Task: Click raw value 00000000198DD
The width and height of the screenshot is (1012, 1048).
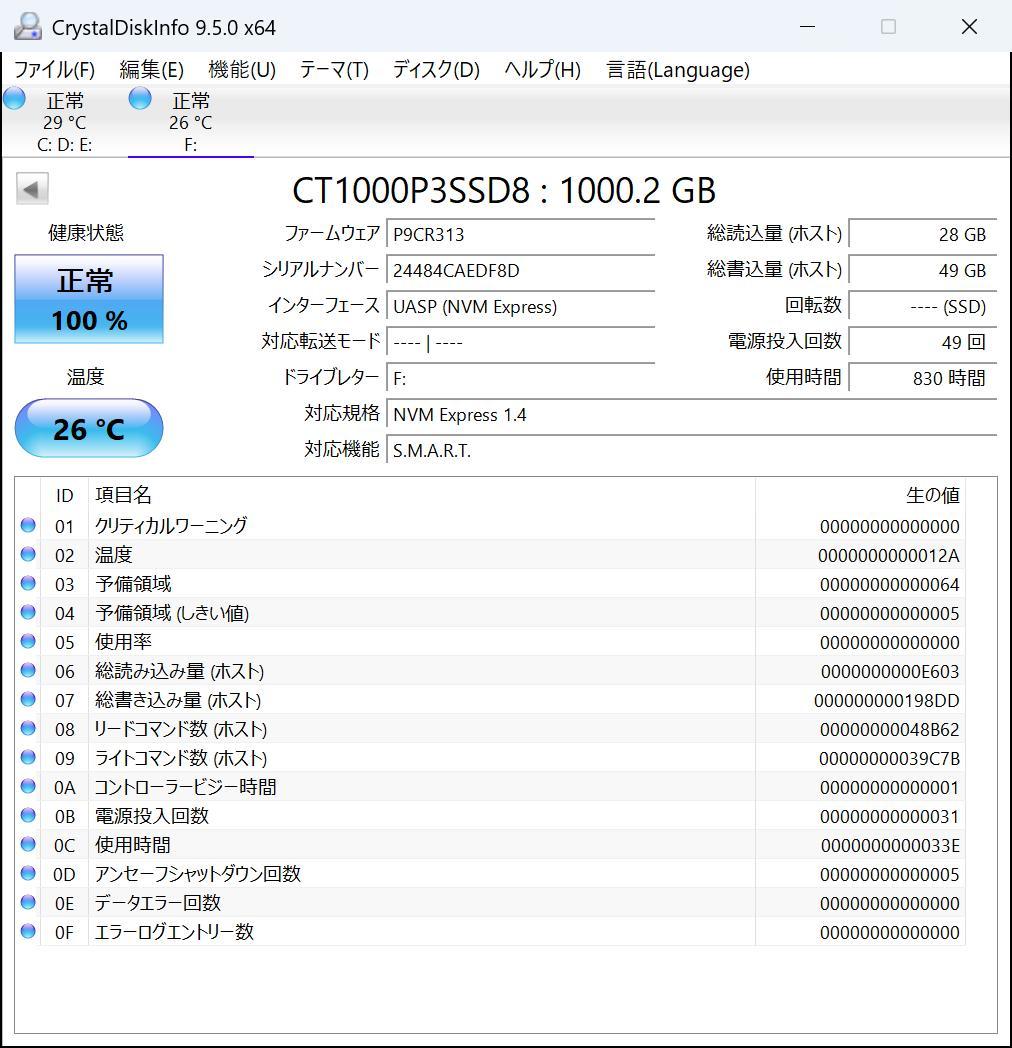Action: pos(886,700)
